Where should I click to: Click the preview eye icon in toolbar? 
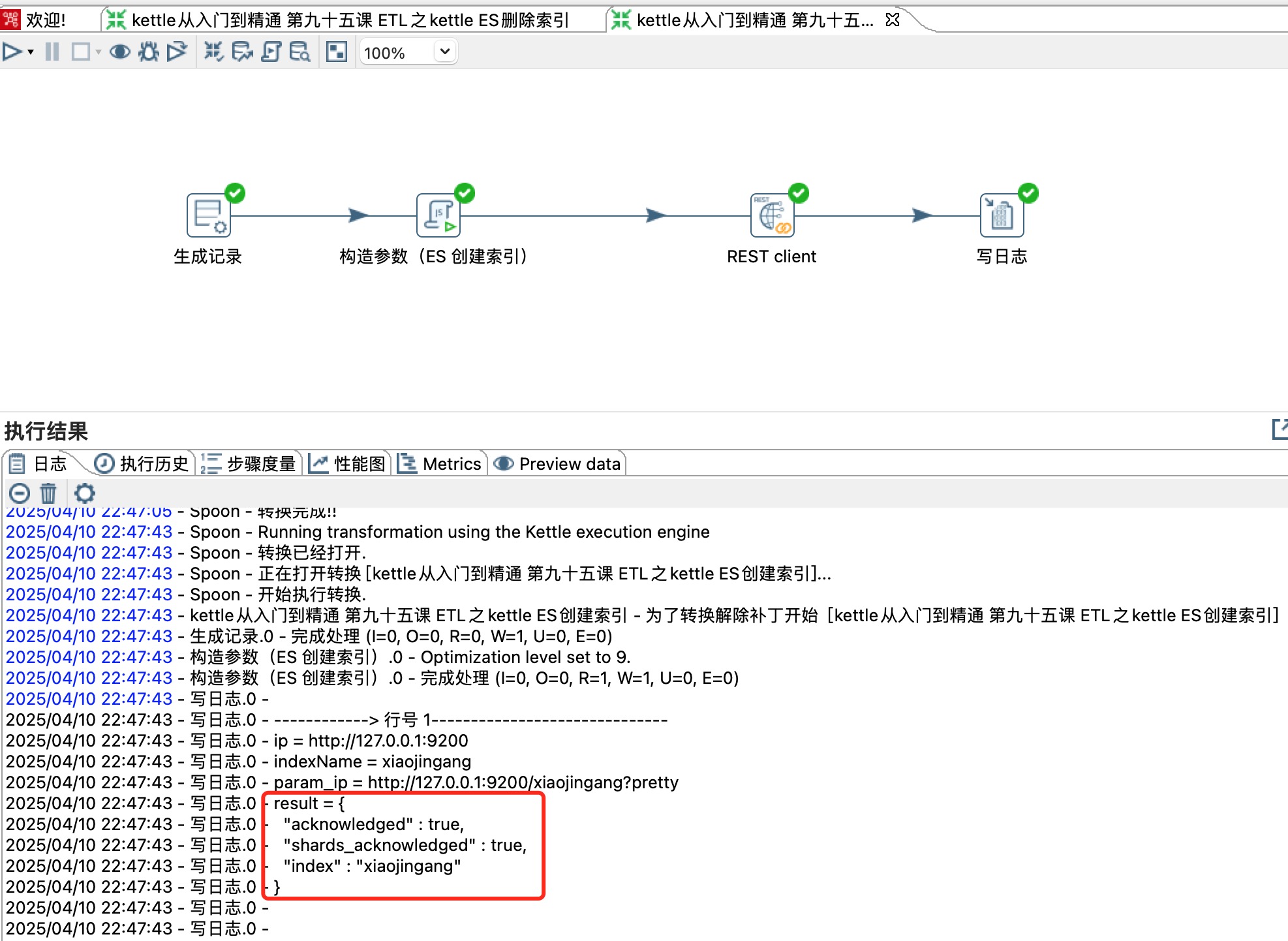coord(119,52)
